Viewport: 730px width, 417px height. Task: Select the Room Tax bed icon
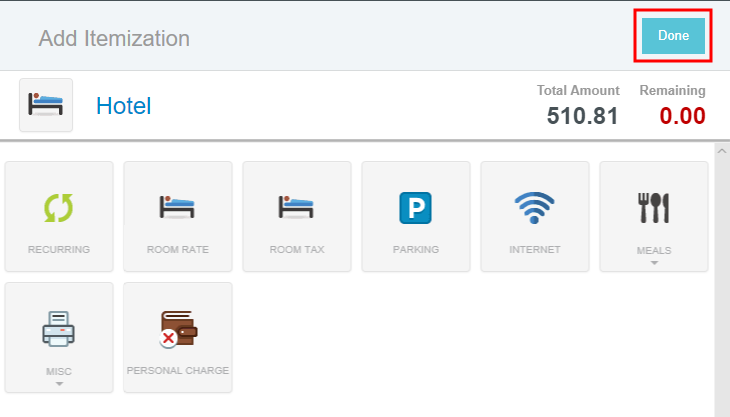[x=297, y=208]
